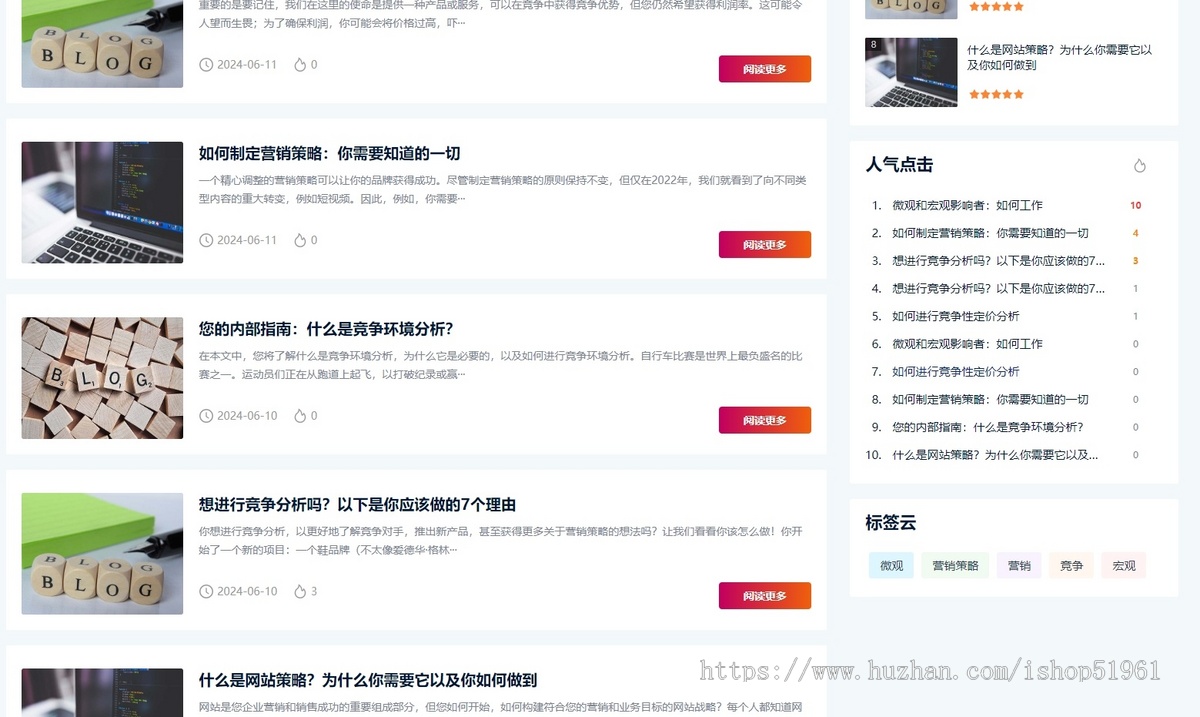The height and width of the screenshot is (717, 1200).
Task: Open 阅读更多 for 您的内部指南 article
Action: click(x=765, y=420)
